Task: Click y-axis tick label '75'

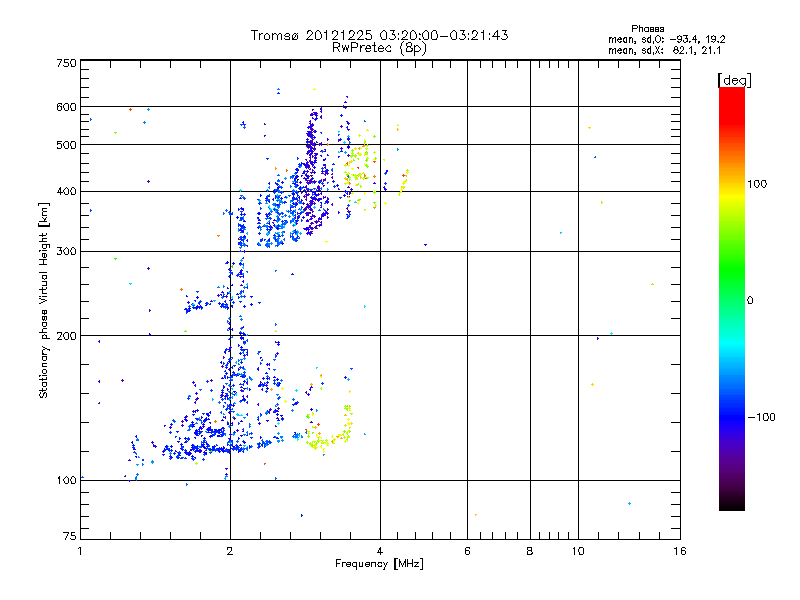Action: click(70, 536)
